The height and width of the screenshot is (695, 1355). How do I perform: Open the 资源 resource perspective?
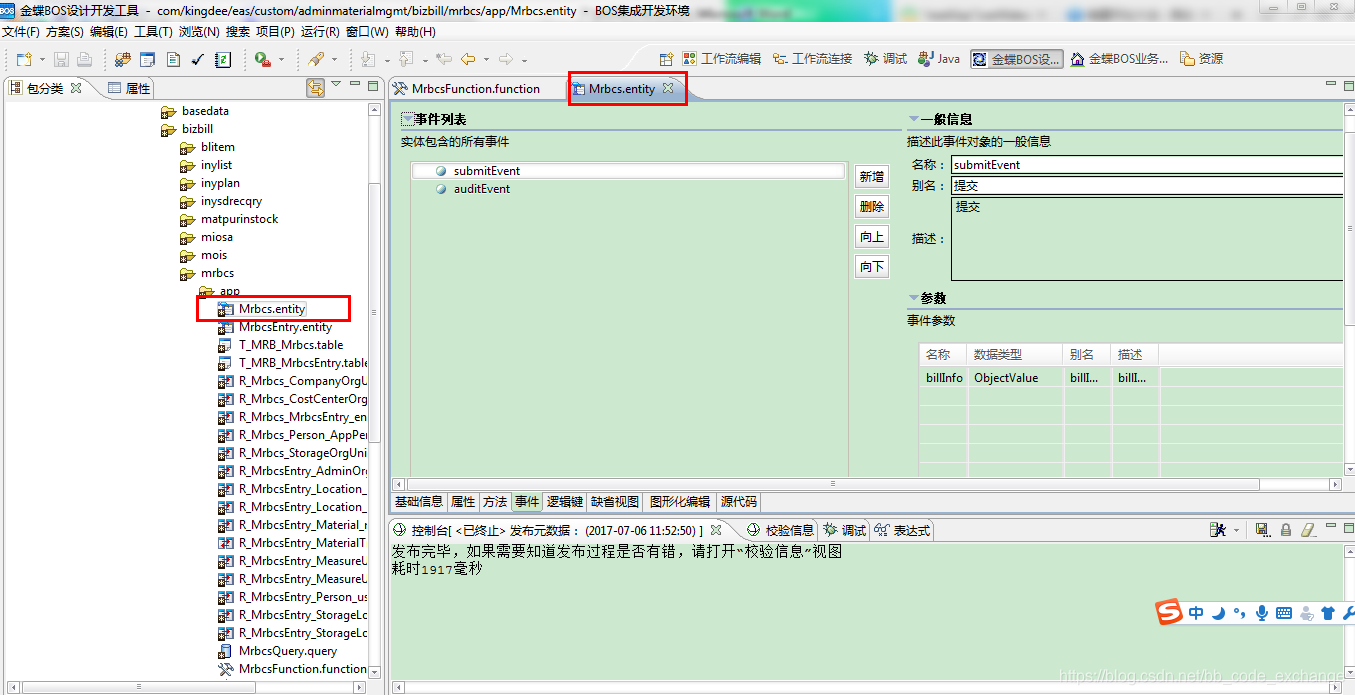click(1201, 59)
